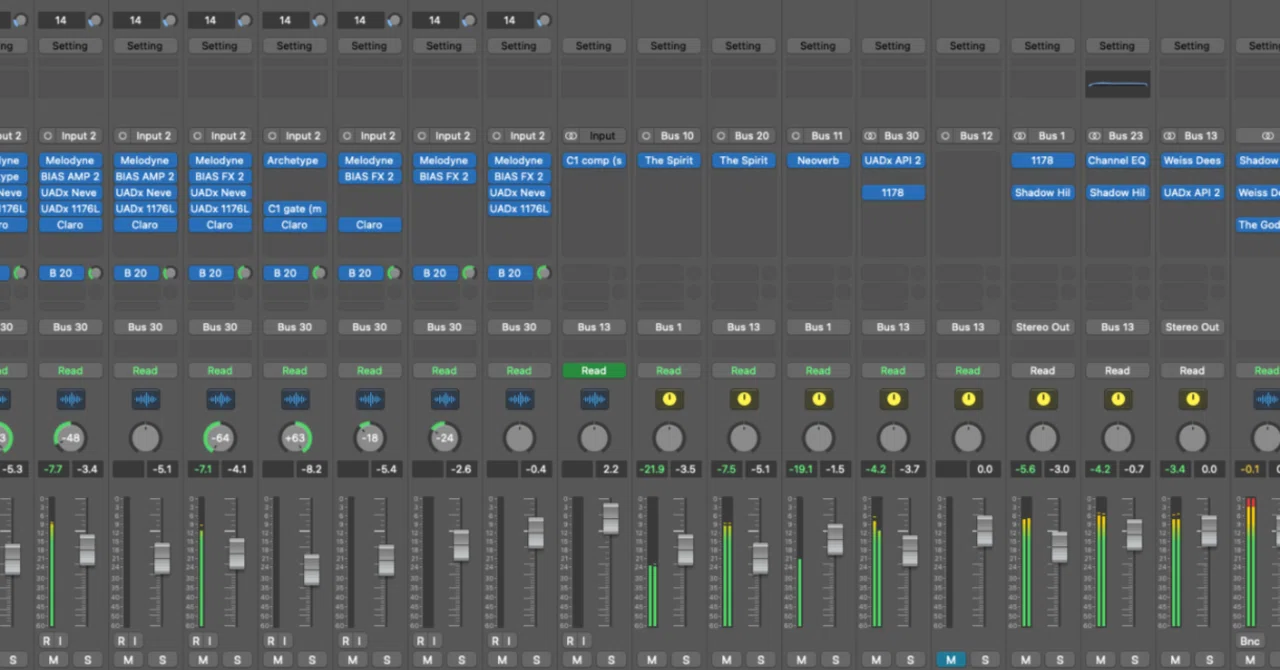1280x670 pixels.
Task: Mute the Archetype channel strip
Action: point(278,660)
